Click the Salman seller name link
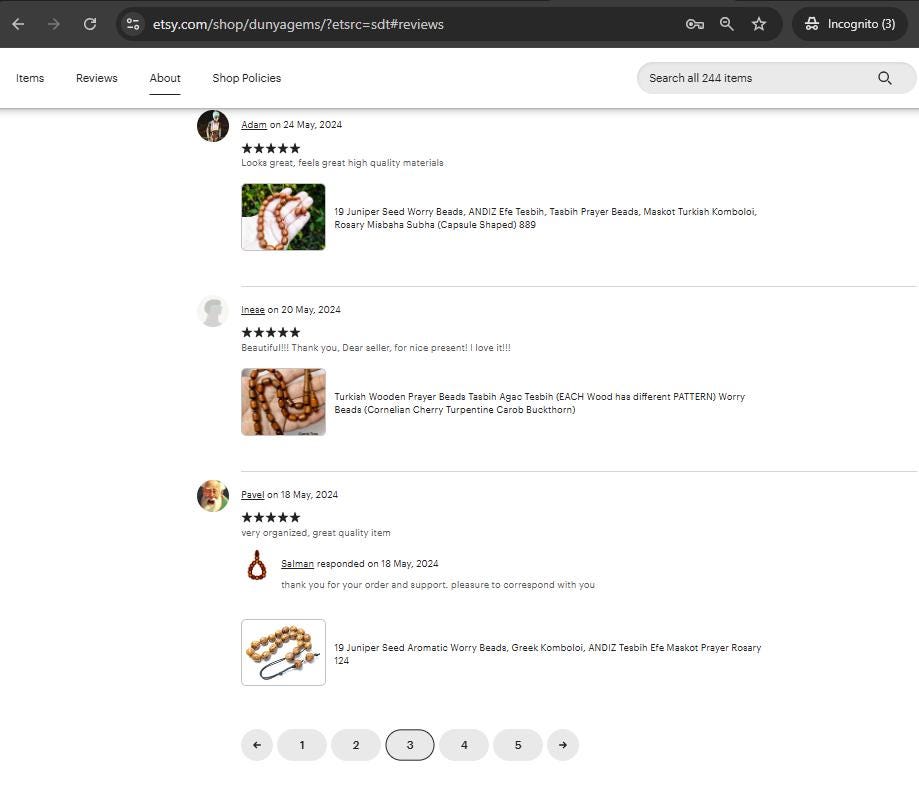 [297, 564]
